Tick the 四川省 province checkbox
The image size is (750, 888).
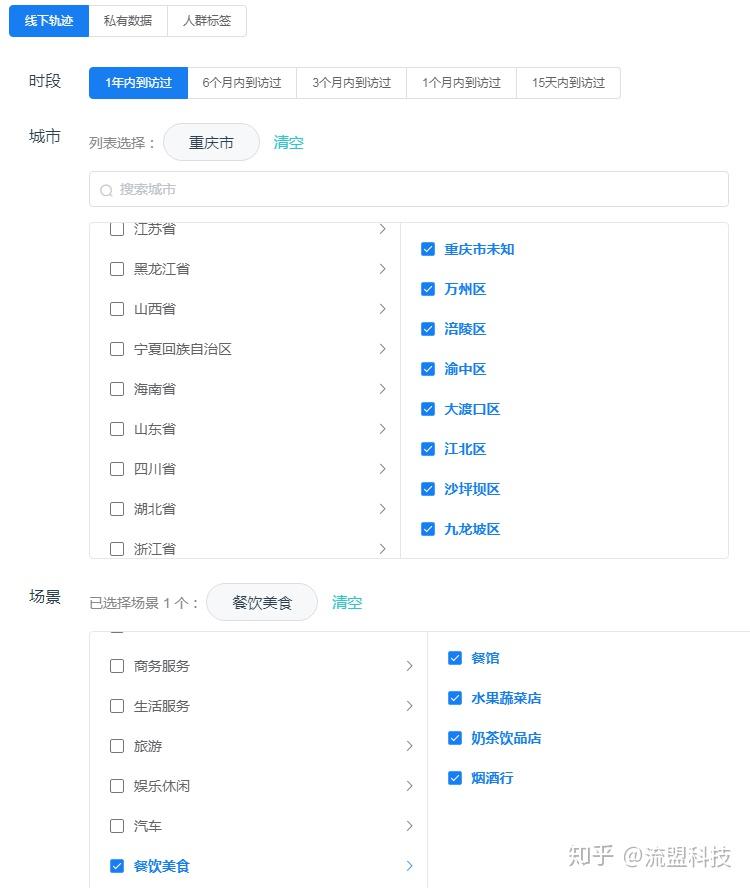tap(117, 469)
